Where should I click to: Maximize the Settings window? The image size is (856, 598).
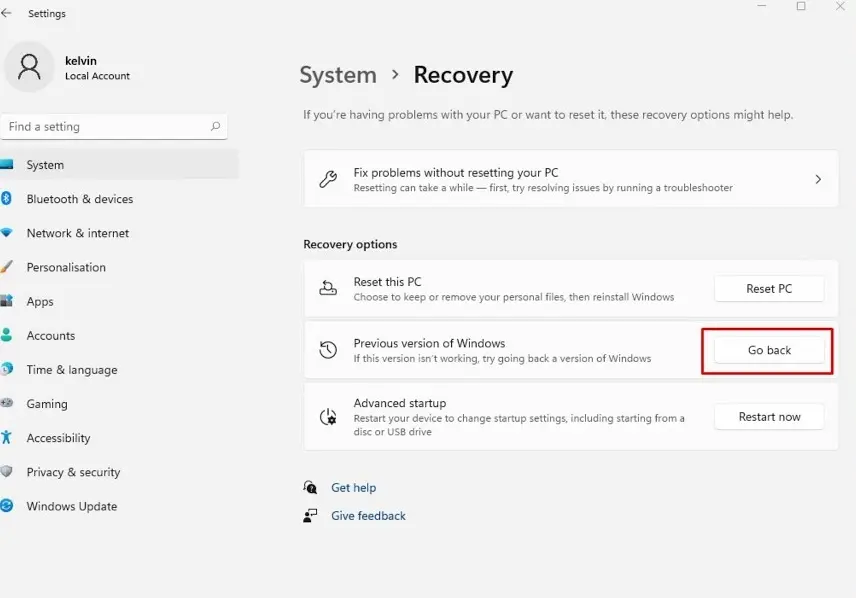coord(801,6)
